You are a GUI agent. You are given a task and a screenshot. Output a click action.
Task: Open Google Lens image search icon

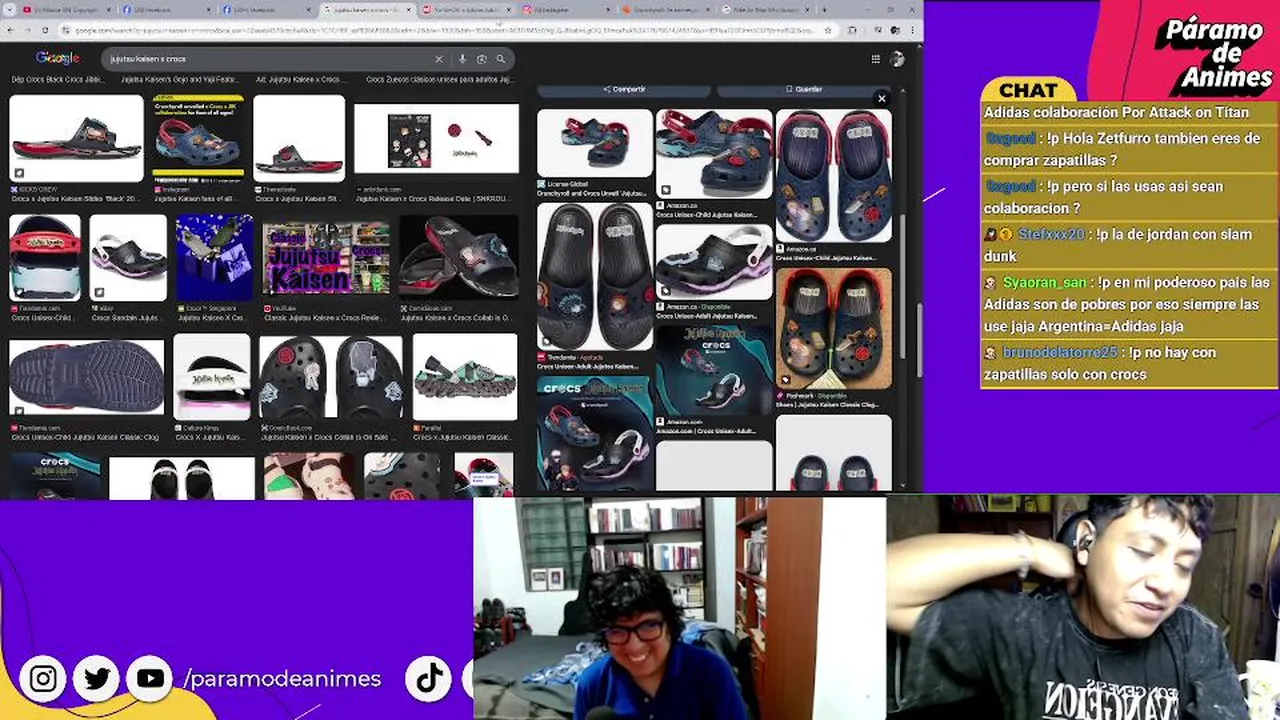click(x=481, y=59)
